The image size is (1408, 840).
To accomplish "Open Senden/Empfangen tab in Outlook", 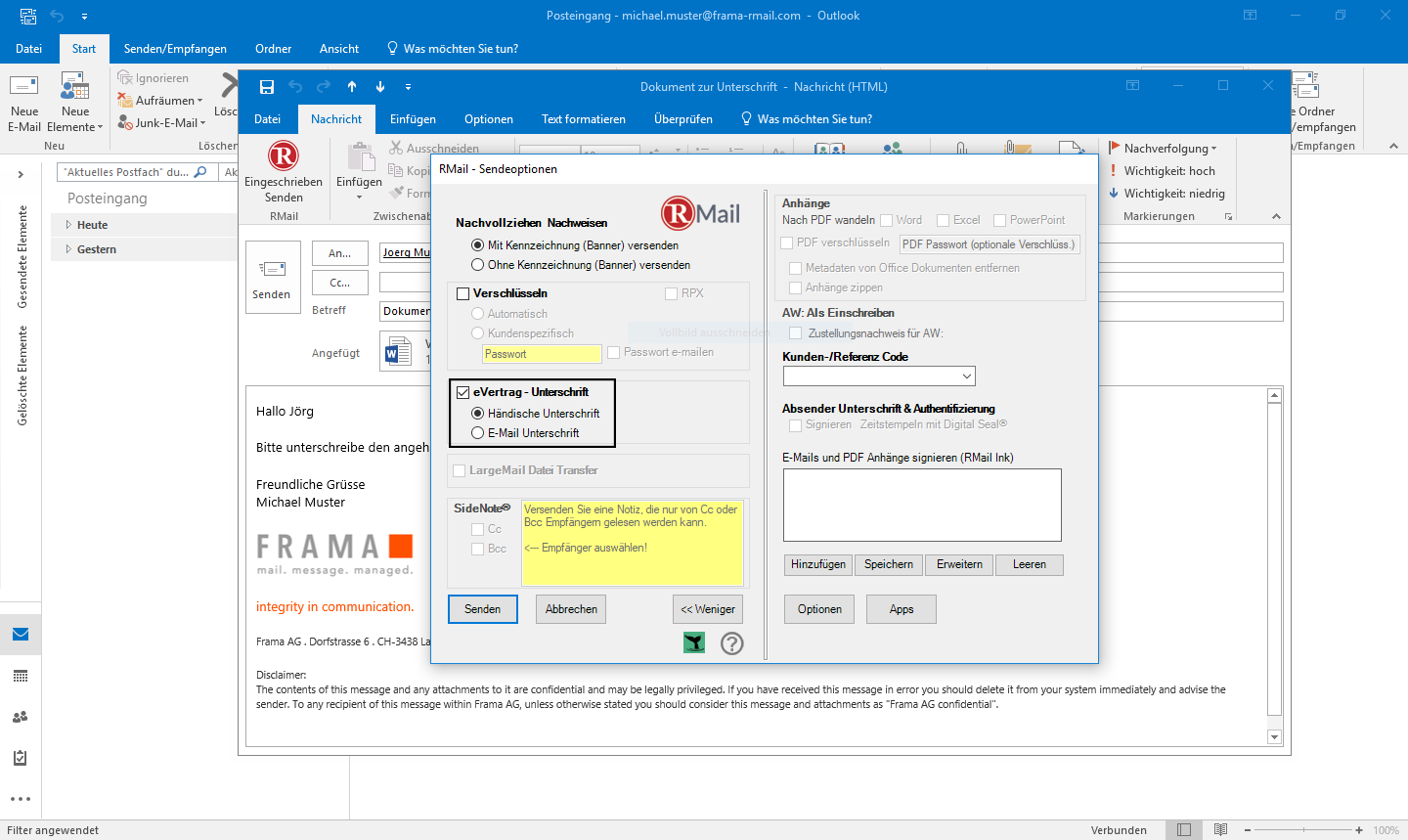I will pos(175,49).
